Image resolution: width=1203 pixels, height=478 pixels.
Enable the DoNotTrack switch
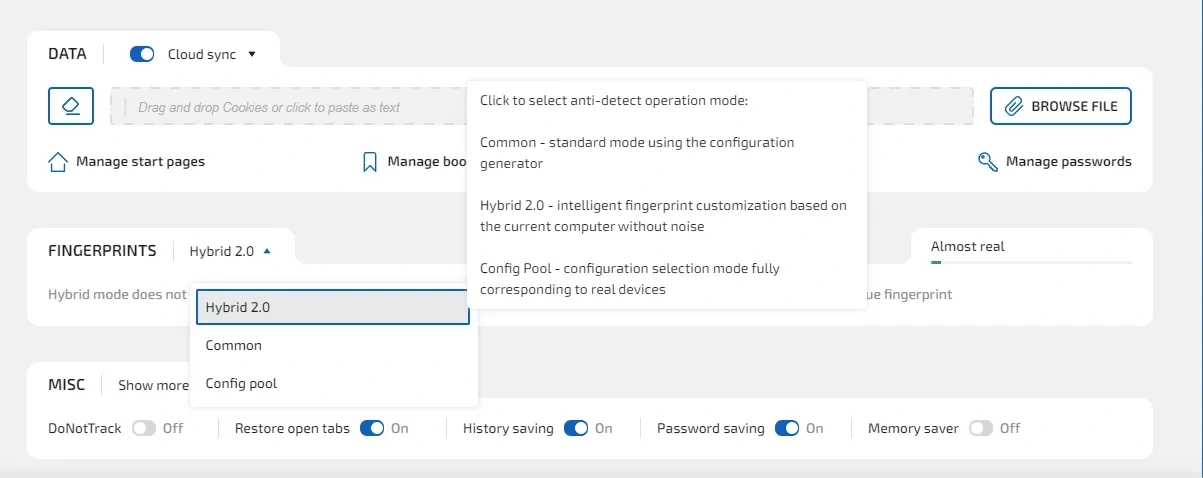(144, 428)
